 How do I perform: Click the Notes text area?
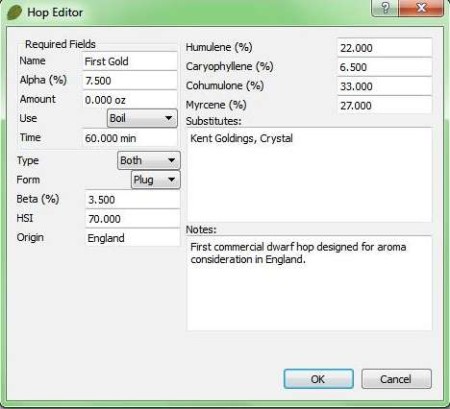point(309,283)
